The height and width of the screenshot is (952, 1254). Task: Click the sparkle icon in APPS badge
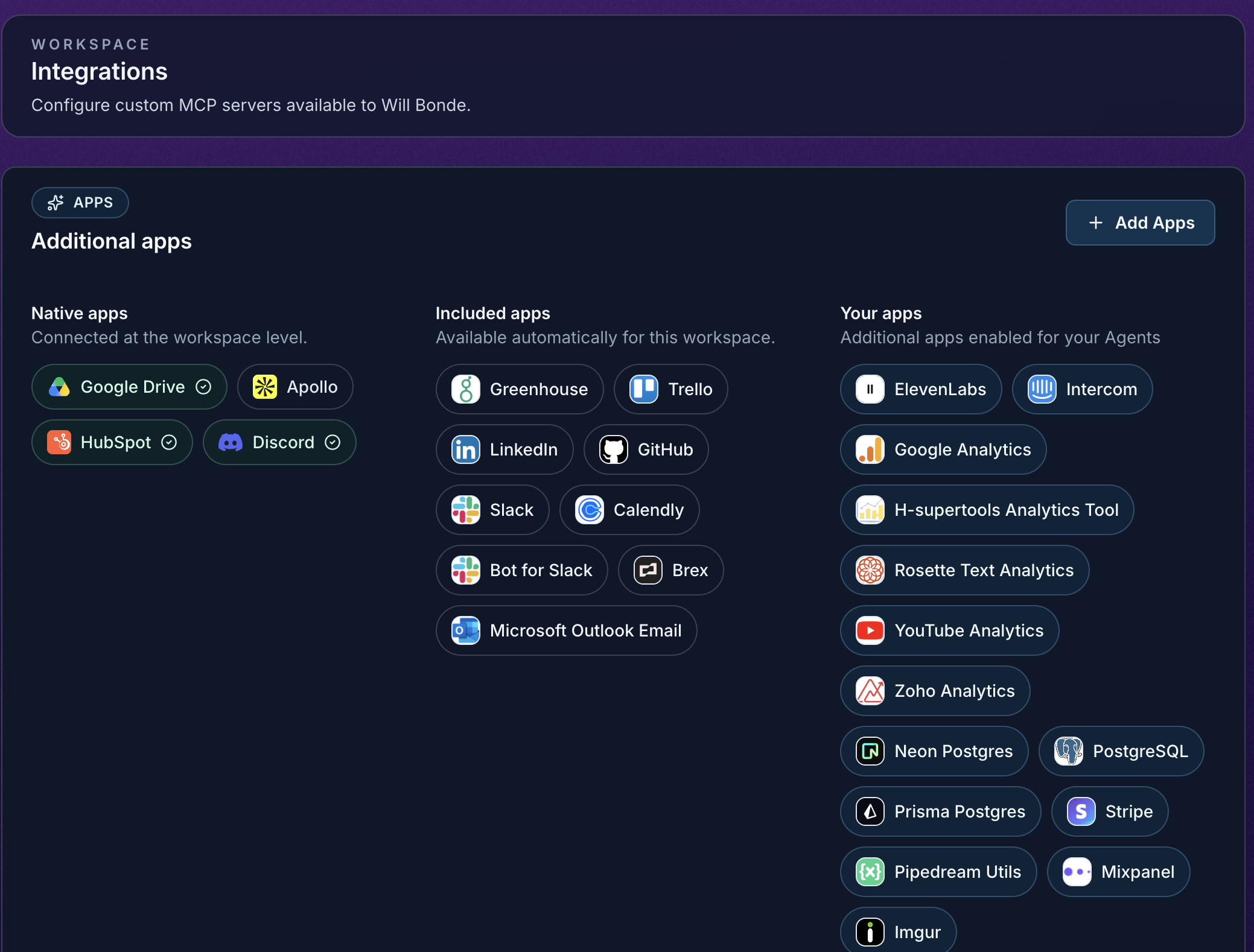pyautogui.click(x=56, y=203)
